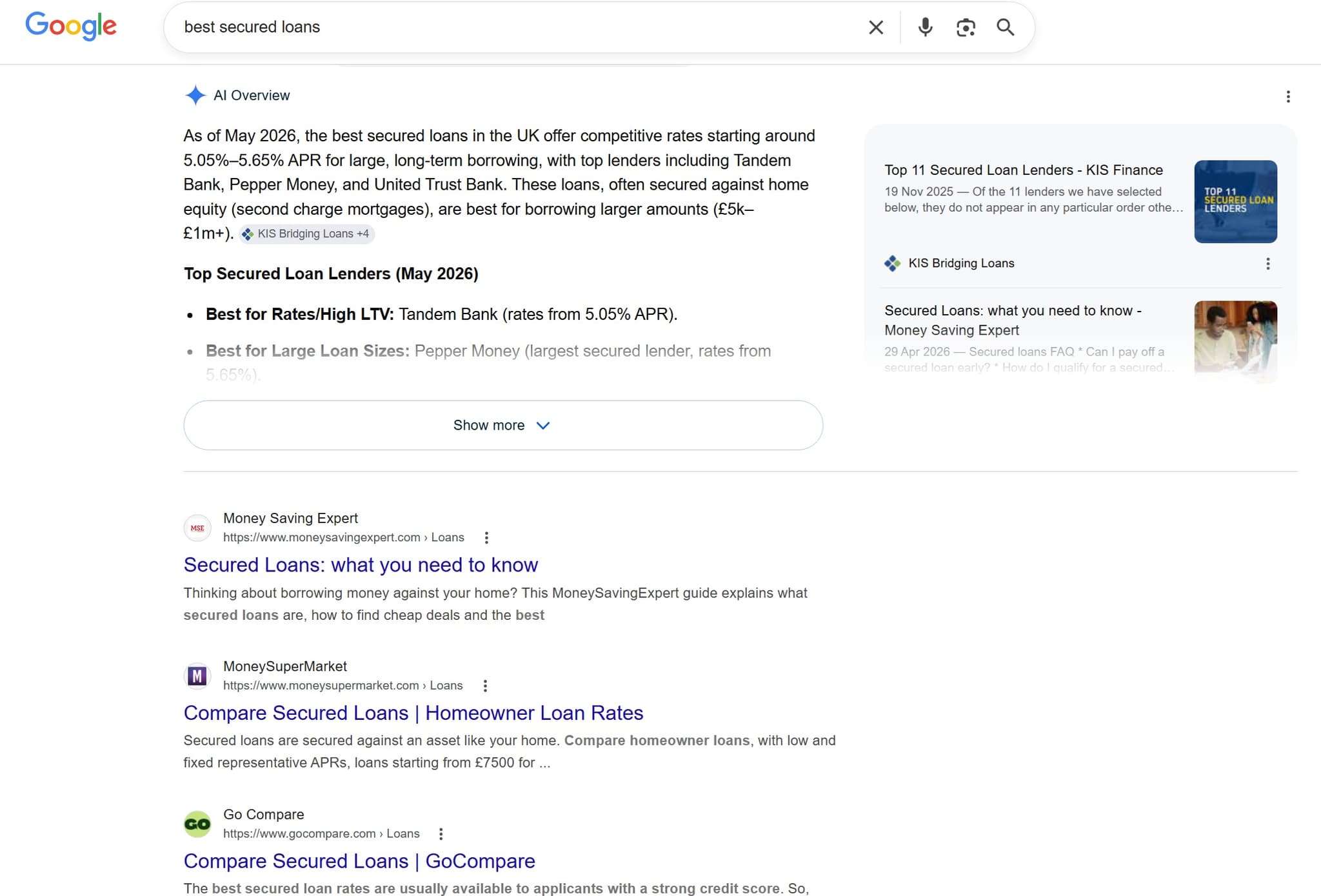Open Secured Loans: what you need to know
Viewport: 1321px width, 896px height.
(x=361, y=564)
